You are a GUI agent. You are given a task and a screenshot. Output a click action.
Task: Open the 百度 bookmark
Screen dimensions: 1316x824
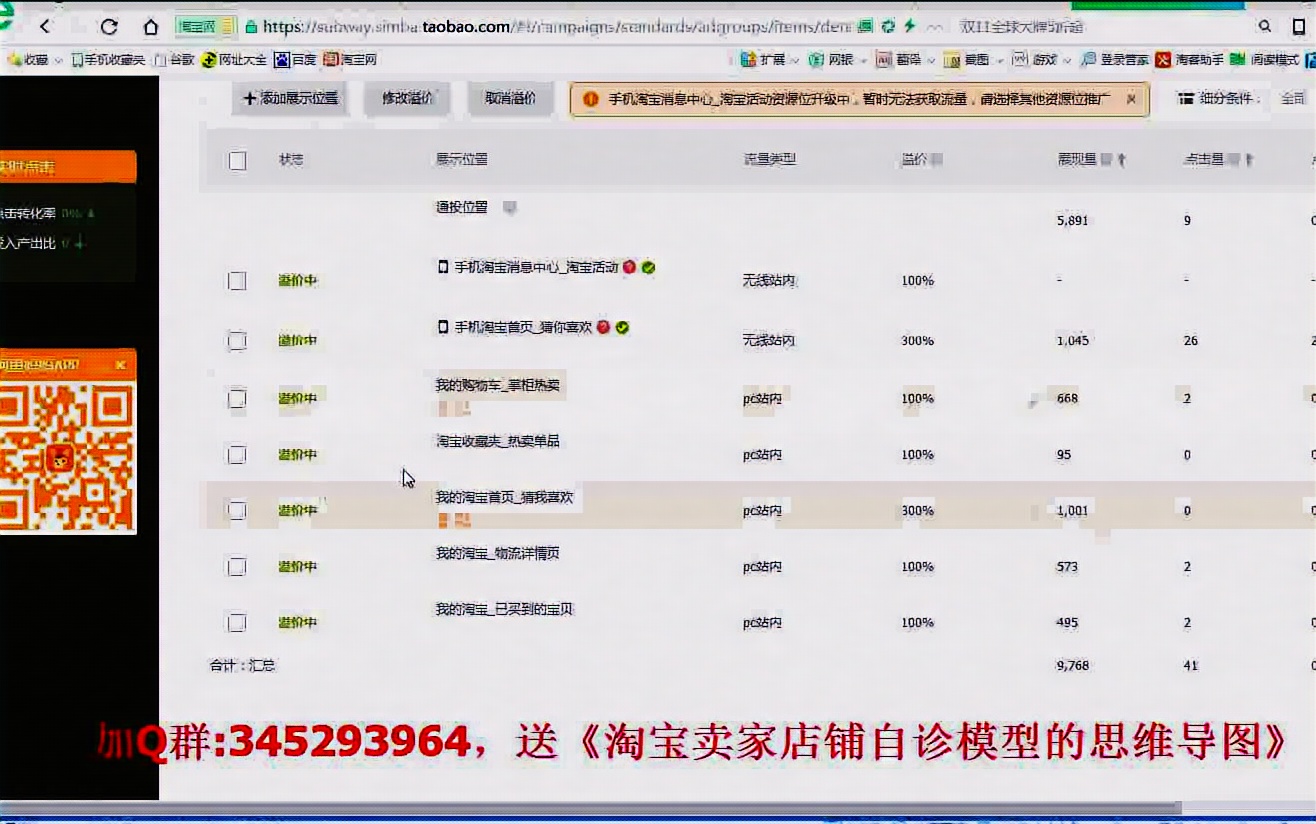pyautogui.click(x=296, y=60)
